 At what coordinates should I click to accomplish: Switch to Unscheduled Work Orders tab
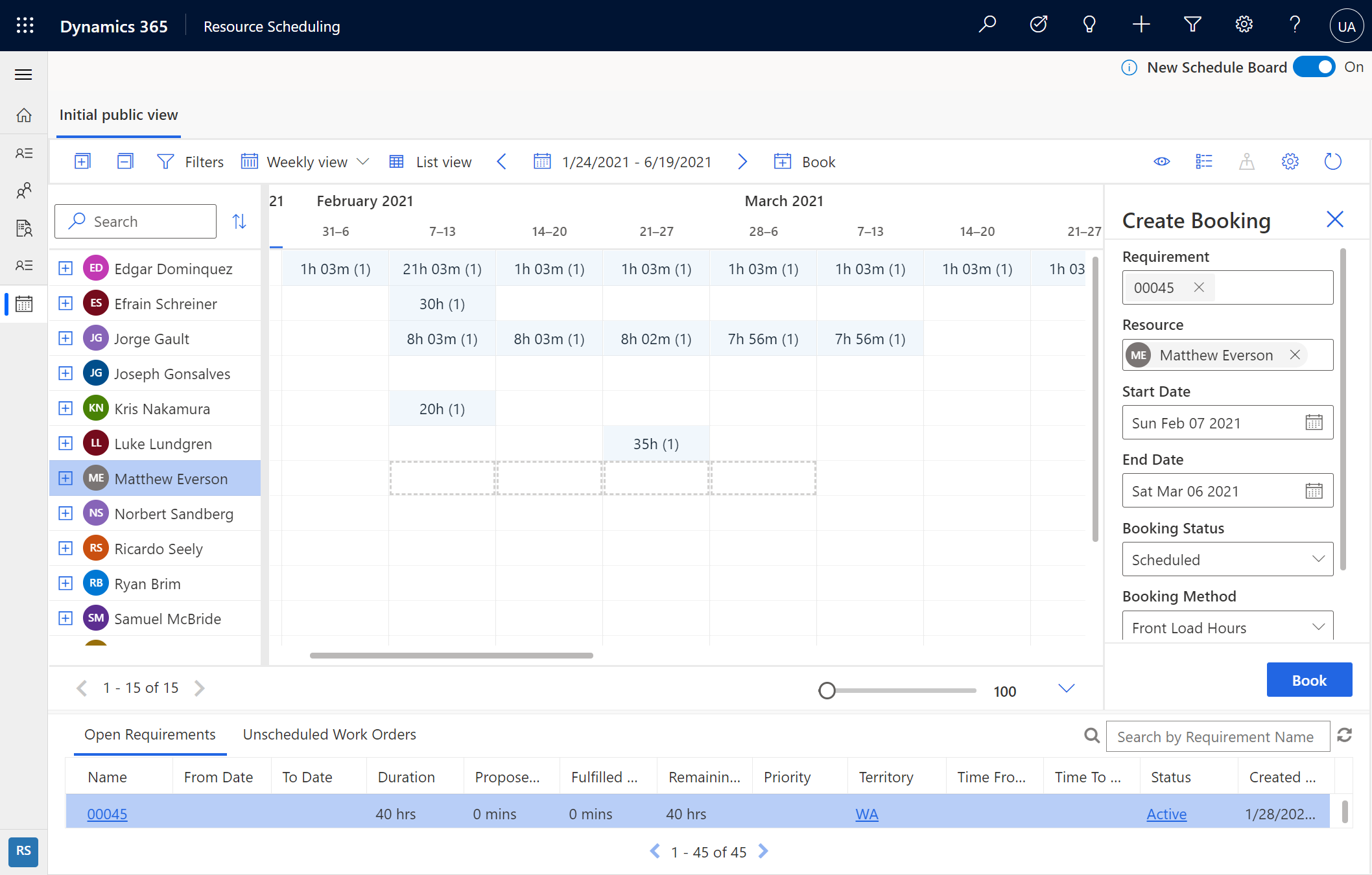point(329,734)
